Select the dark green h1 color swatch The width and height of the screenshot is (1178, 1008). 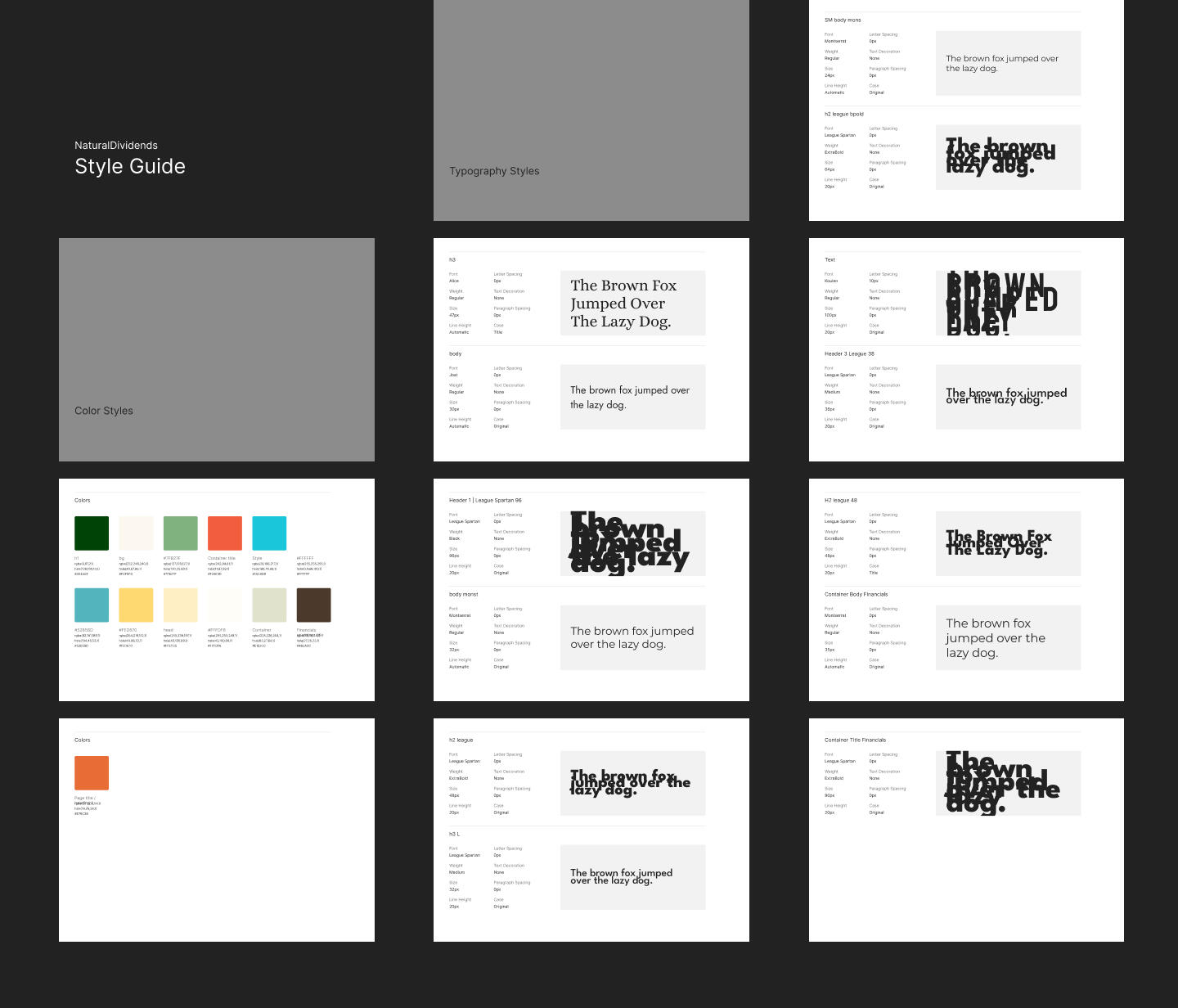coord(92,533)
